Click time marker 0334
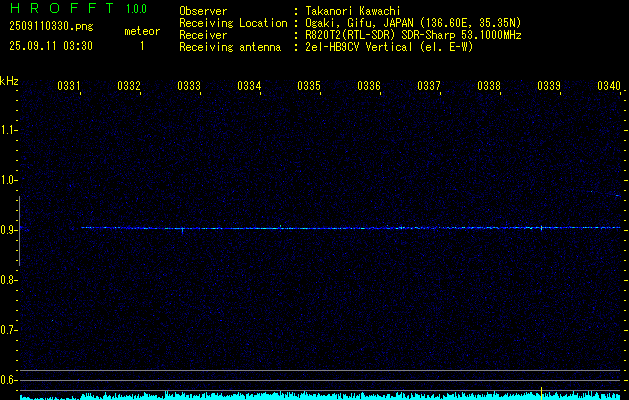Viewport: 629px width, 400px height. tap(249, 86)
